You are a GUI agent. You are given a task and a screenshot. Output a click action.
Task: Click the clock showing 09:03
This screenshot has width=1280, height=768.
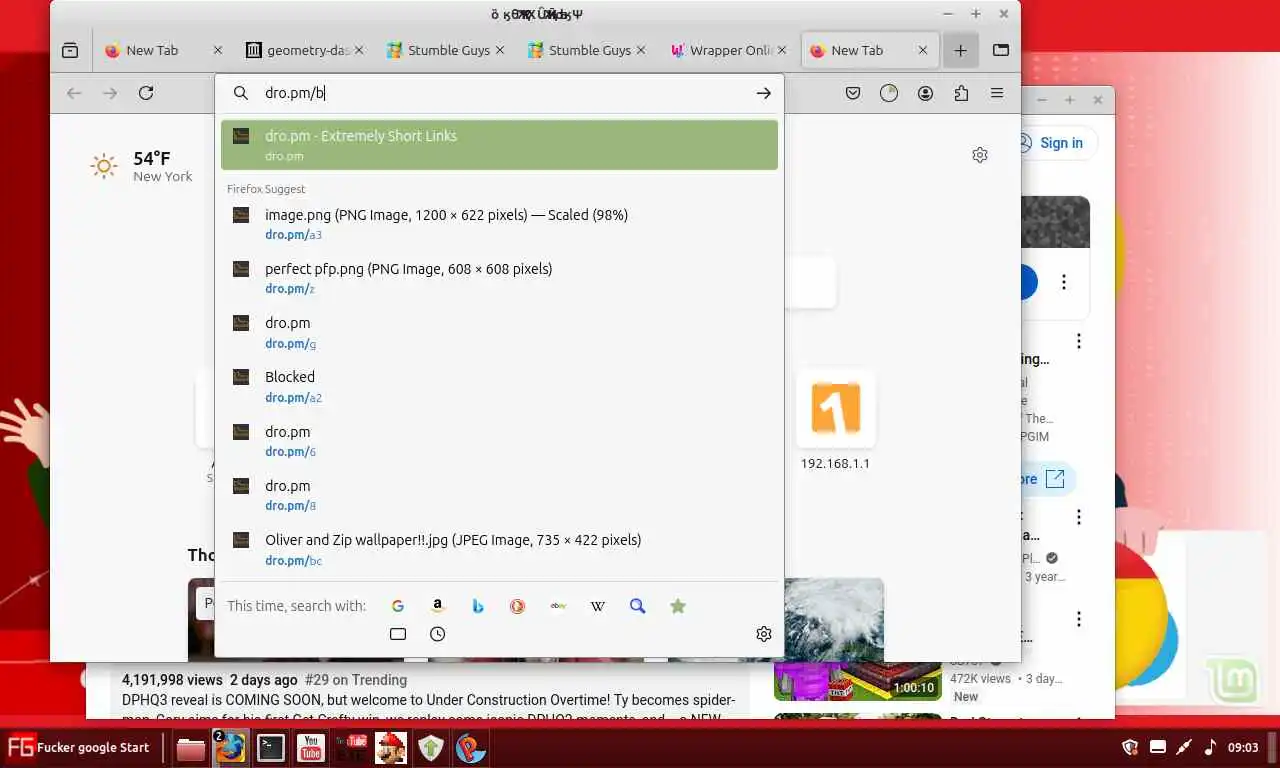(1243, 747)
